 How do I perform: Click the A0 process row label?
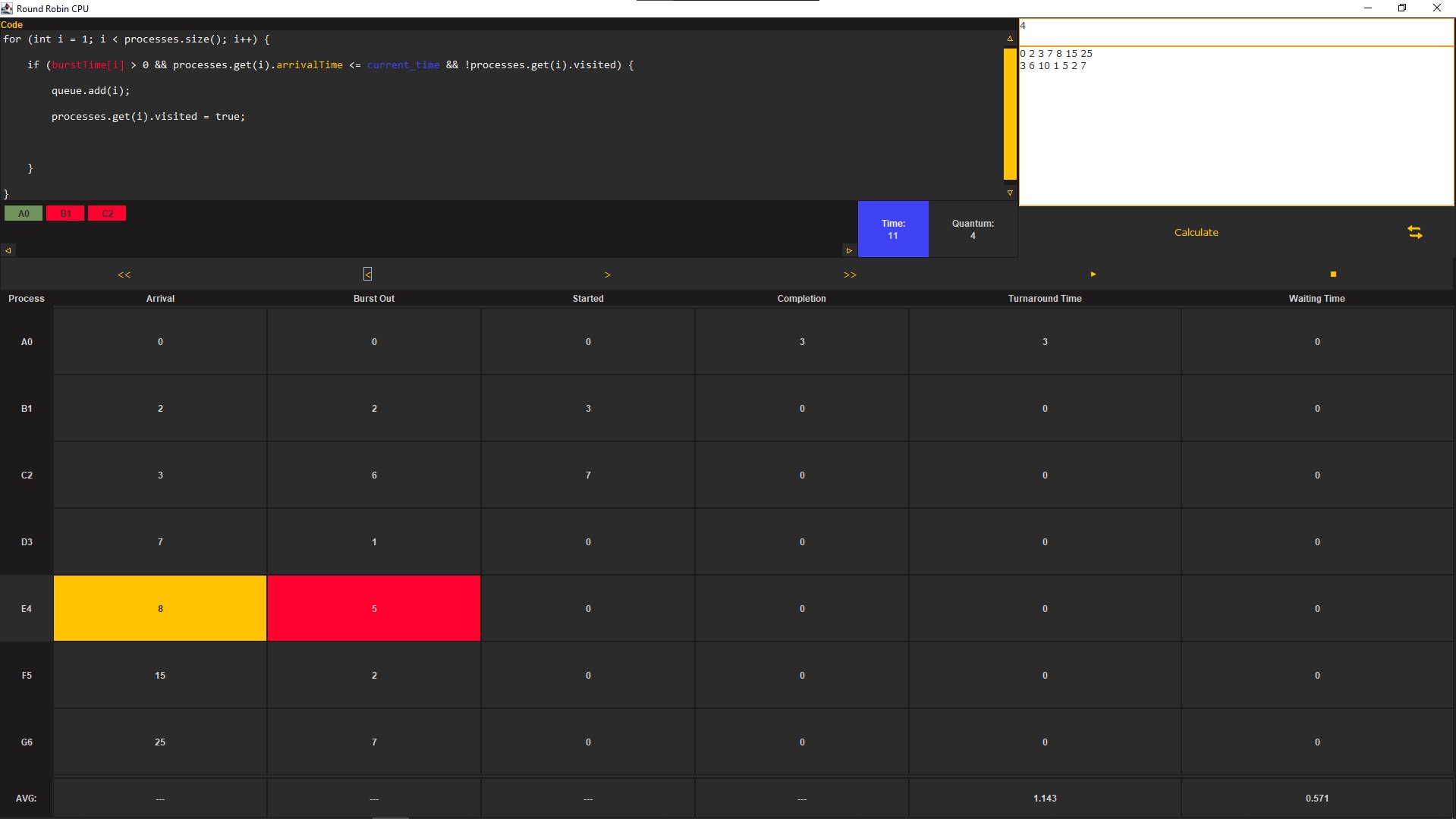(x=27, y=342)
